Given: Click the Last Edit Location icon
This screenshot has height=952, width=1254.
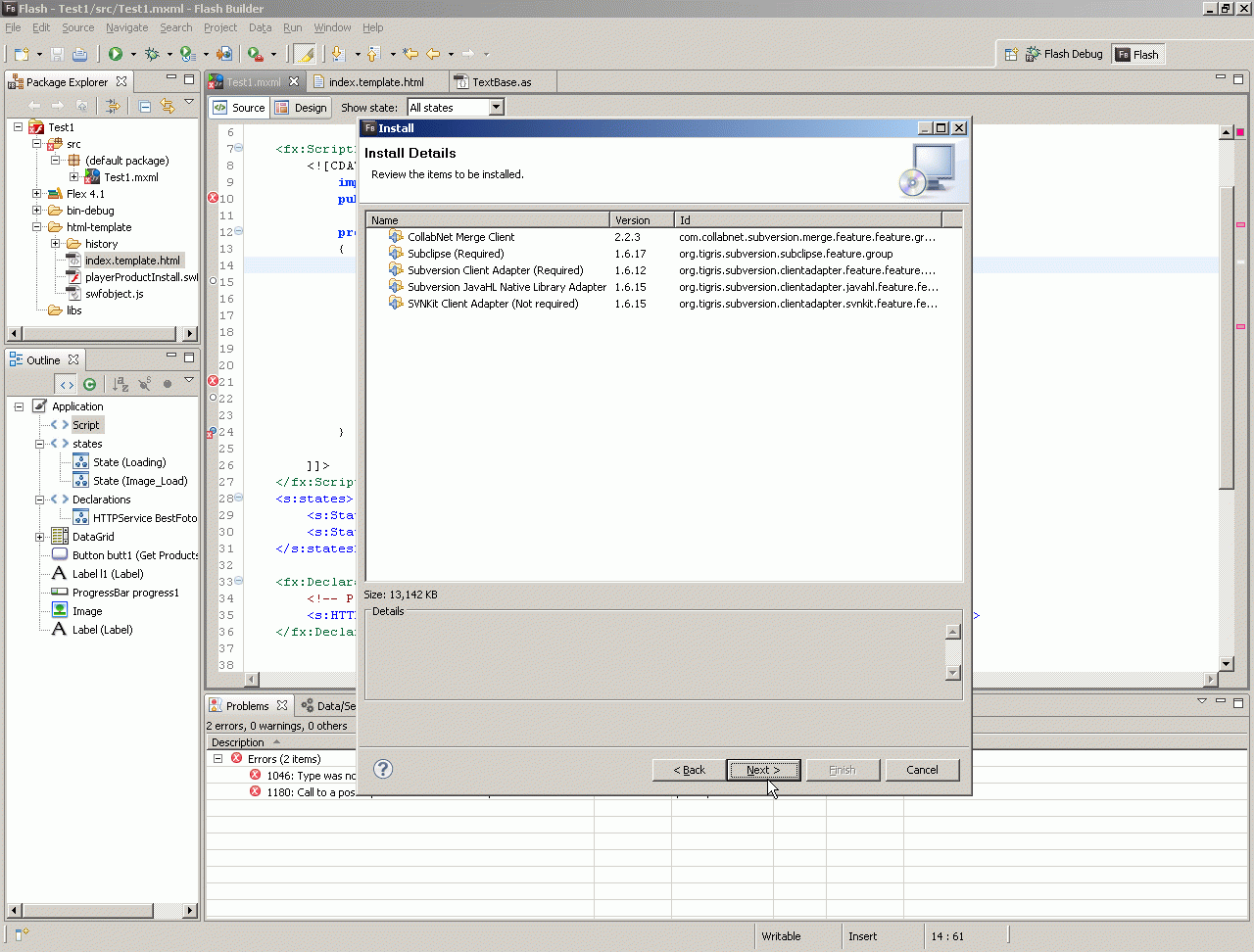Looking at the screenshot, I should point(410,54).
